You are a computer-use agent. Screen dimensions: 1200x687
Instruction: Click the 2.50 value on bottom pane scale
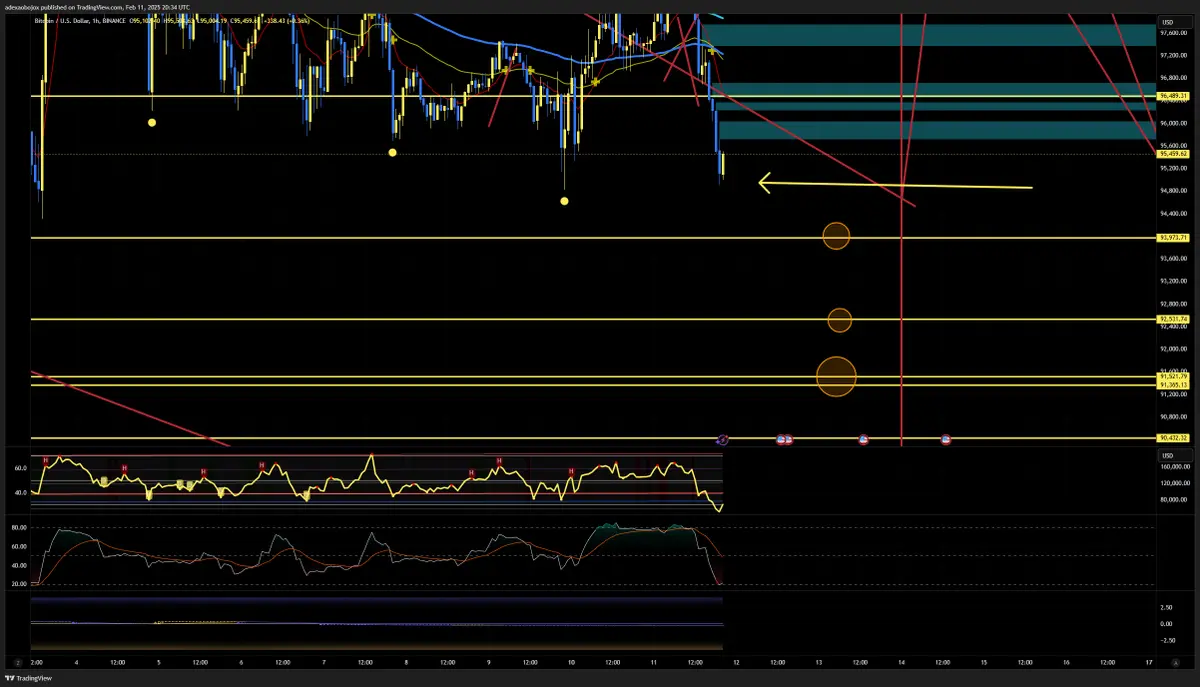[x=1166, y=607]
